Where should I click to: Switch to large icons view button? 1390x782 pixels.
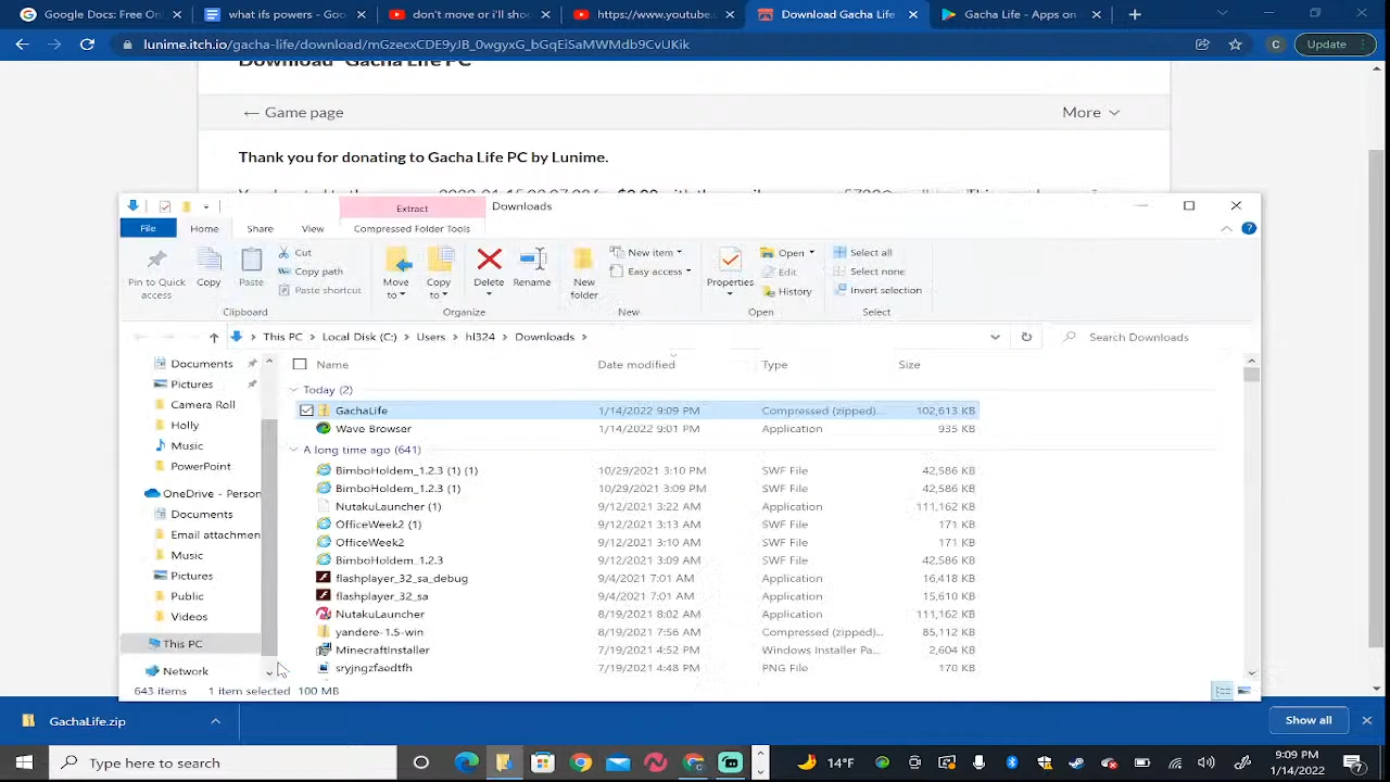tap(1244, 691)
